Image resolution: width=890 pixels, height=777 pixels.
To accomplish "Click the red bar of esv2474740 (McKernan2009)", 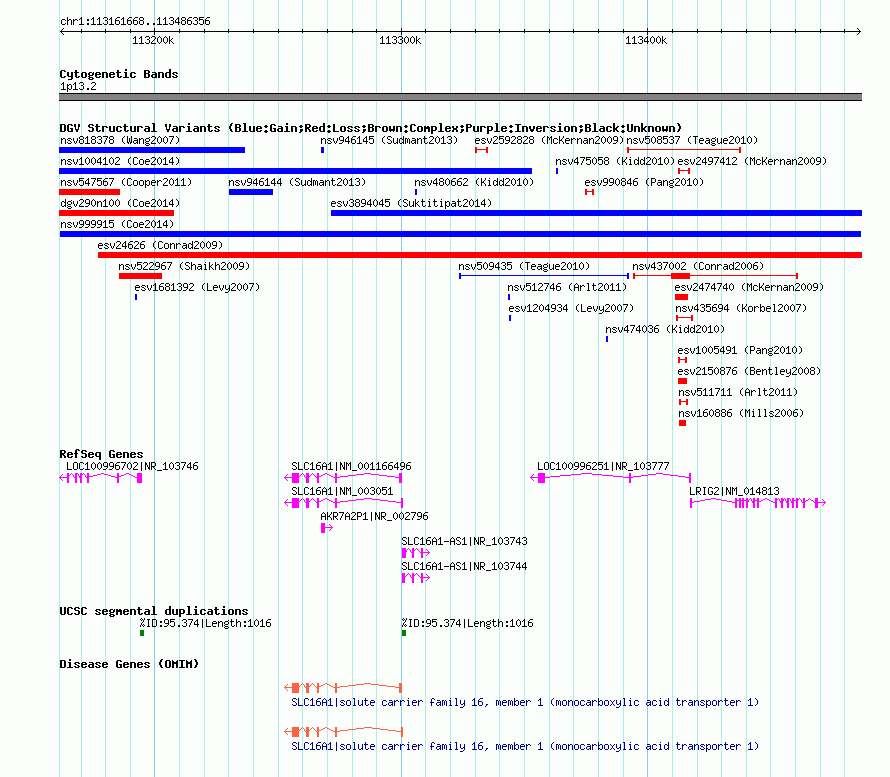I will pos(681,297).
